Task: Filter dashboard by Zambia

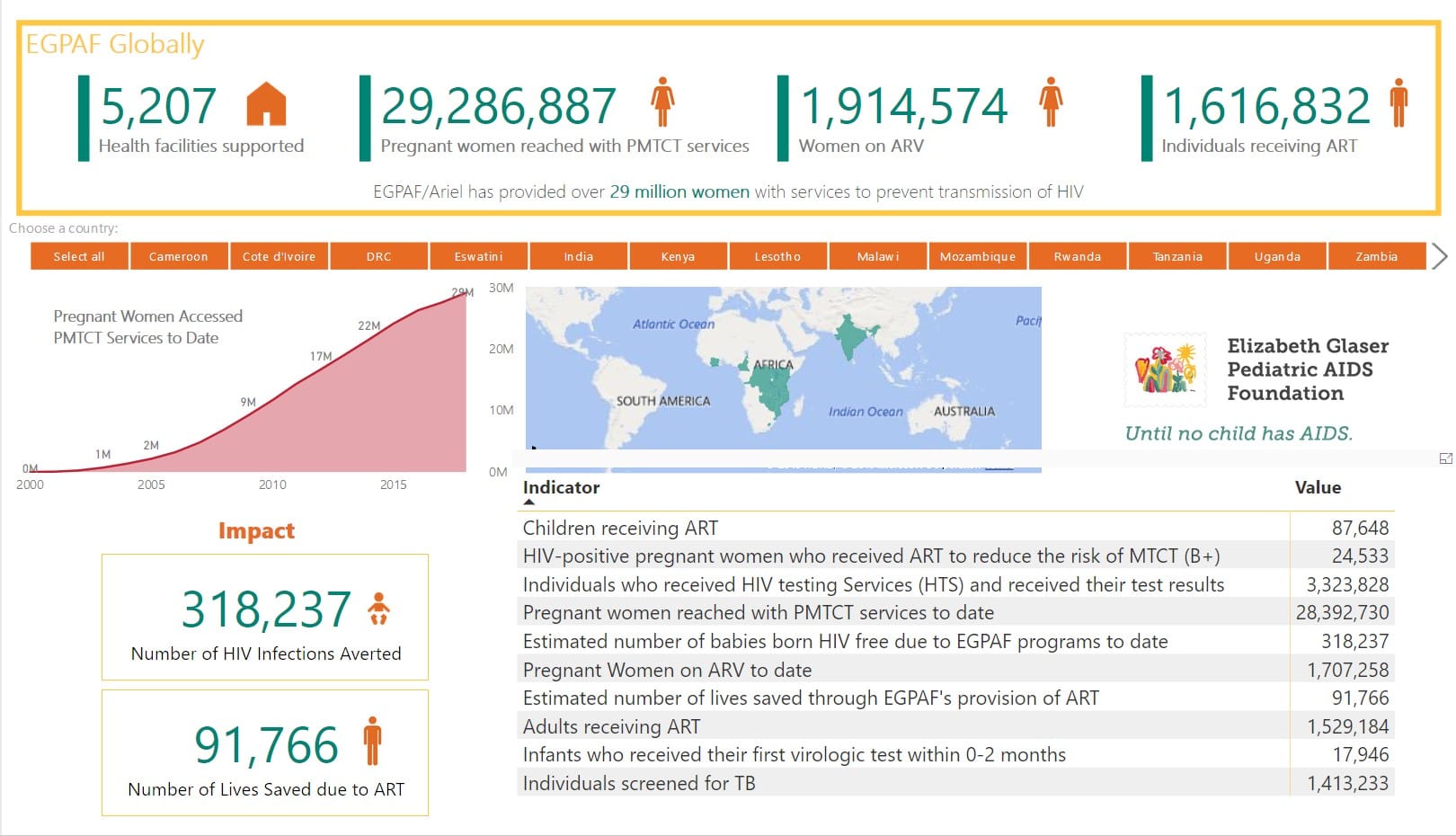Action: coord(1376,256)
